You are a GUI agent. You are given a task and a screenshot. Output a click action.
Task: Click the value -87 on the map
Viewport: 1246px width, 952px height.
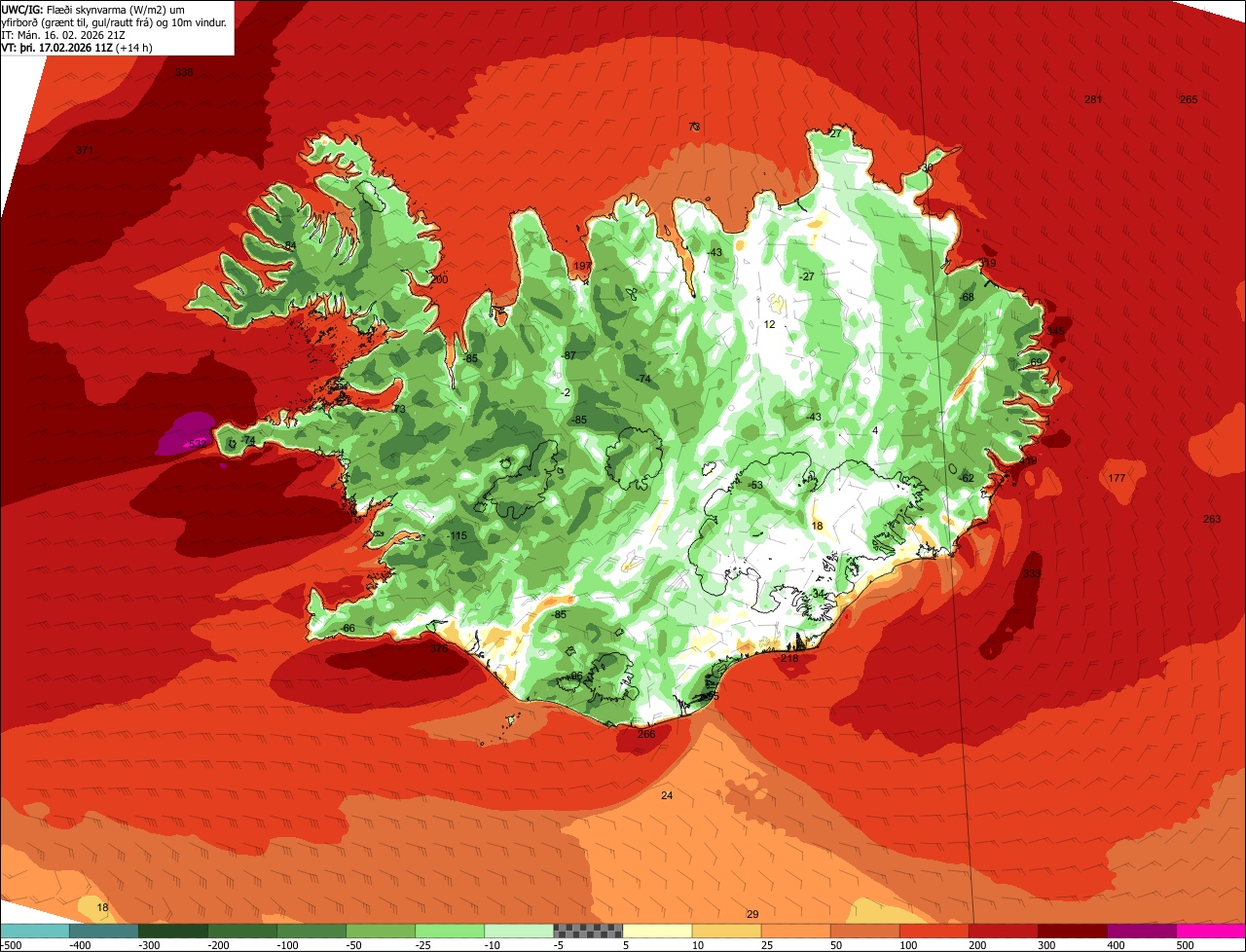pos(568,356)
